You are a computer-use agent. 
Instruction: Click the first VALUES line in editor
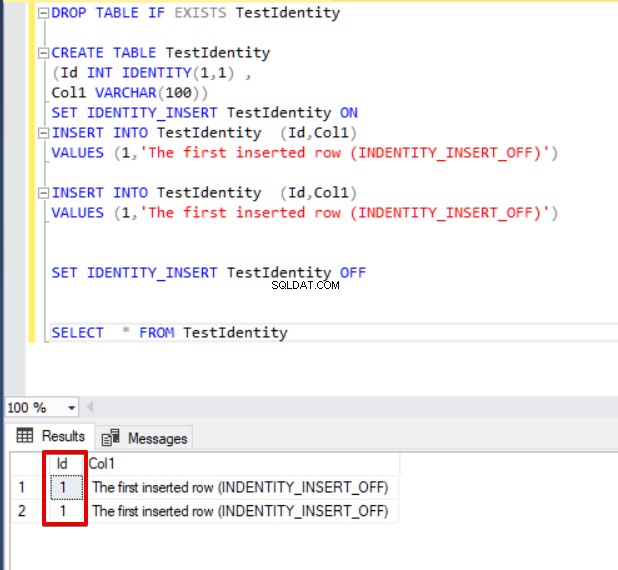304,153
